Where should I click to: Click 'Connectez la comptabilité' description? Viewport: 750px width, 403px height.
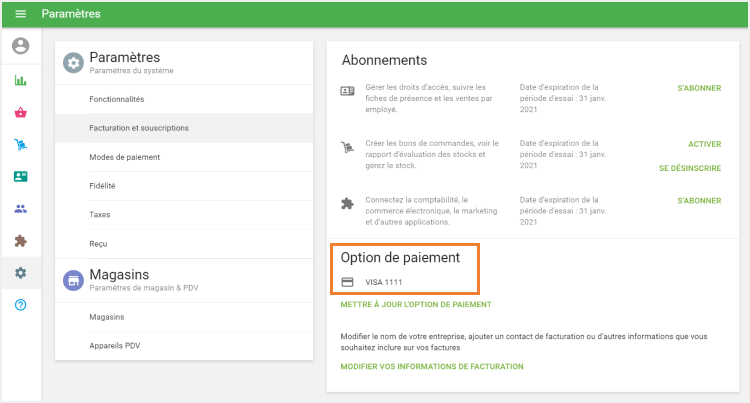pos(431,211)
